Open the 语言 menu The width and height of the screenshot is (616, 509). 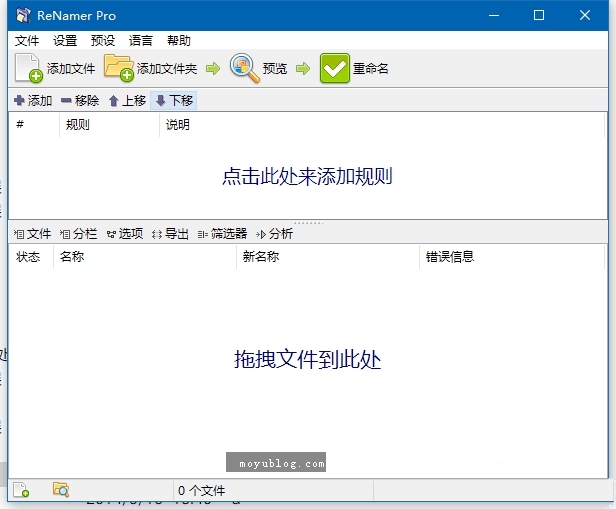pyautogui.click(x=141, y=40)
